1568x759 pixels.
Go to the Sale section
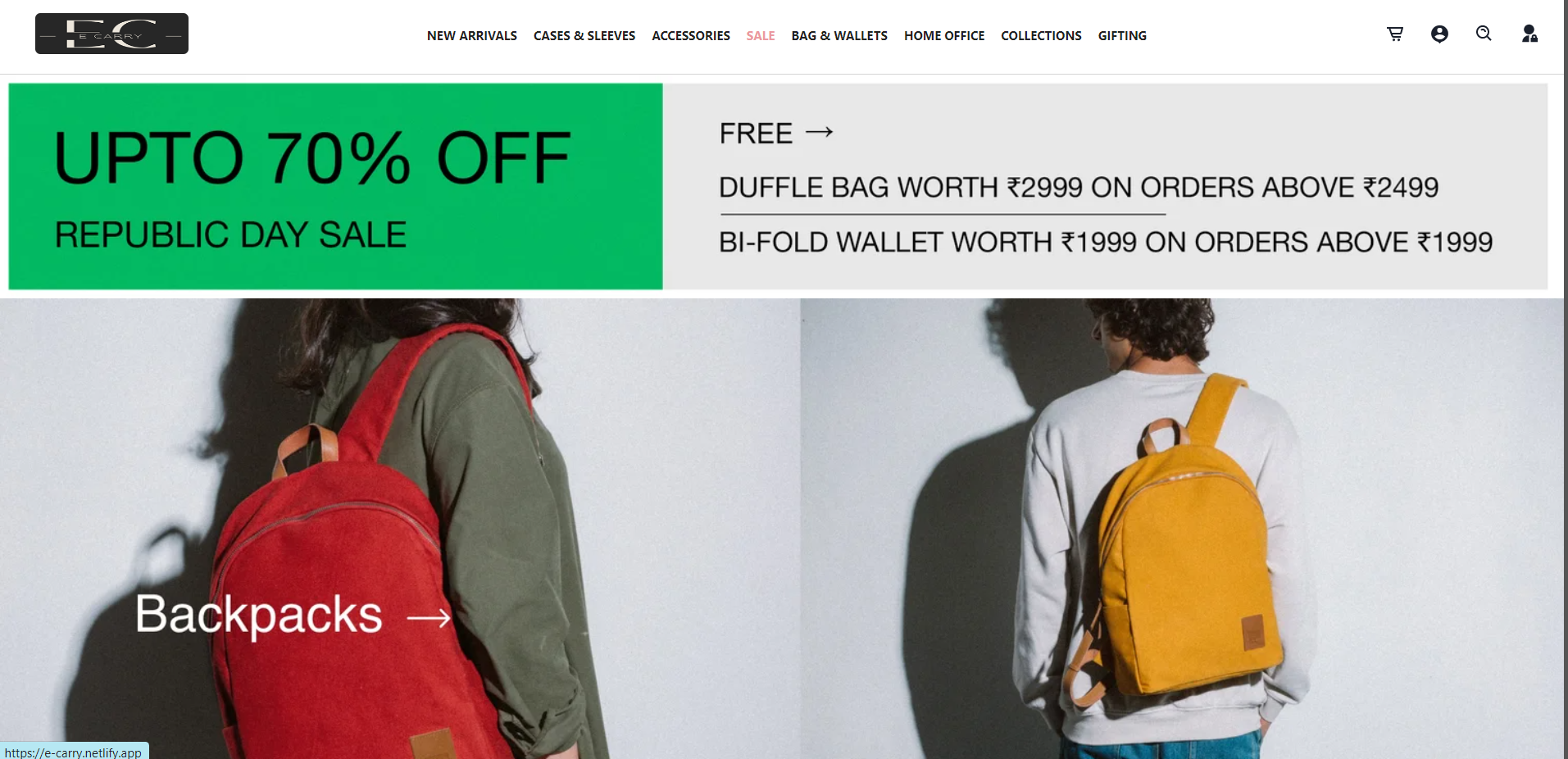pyautogui.click(x=761, y=36)
